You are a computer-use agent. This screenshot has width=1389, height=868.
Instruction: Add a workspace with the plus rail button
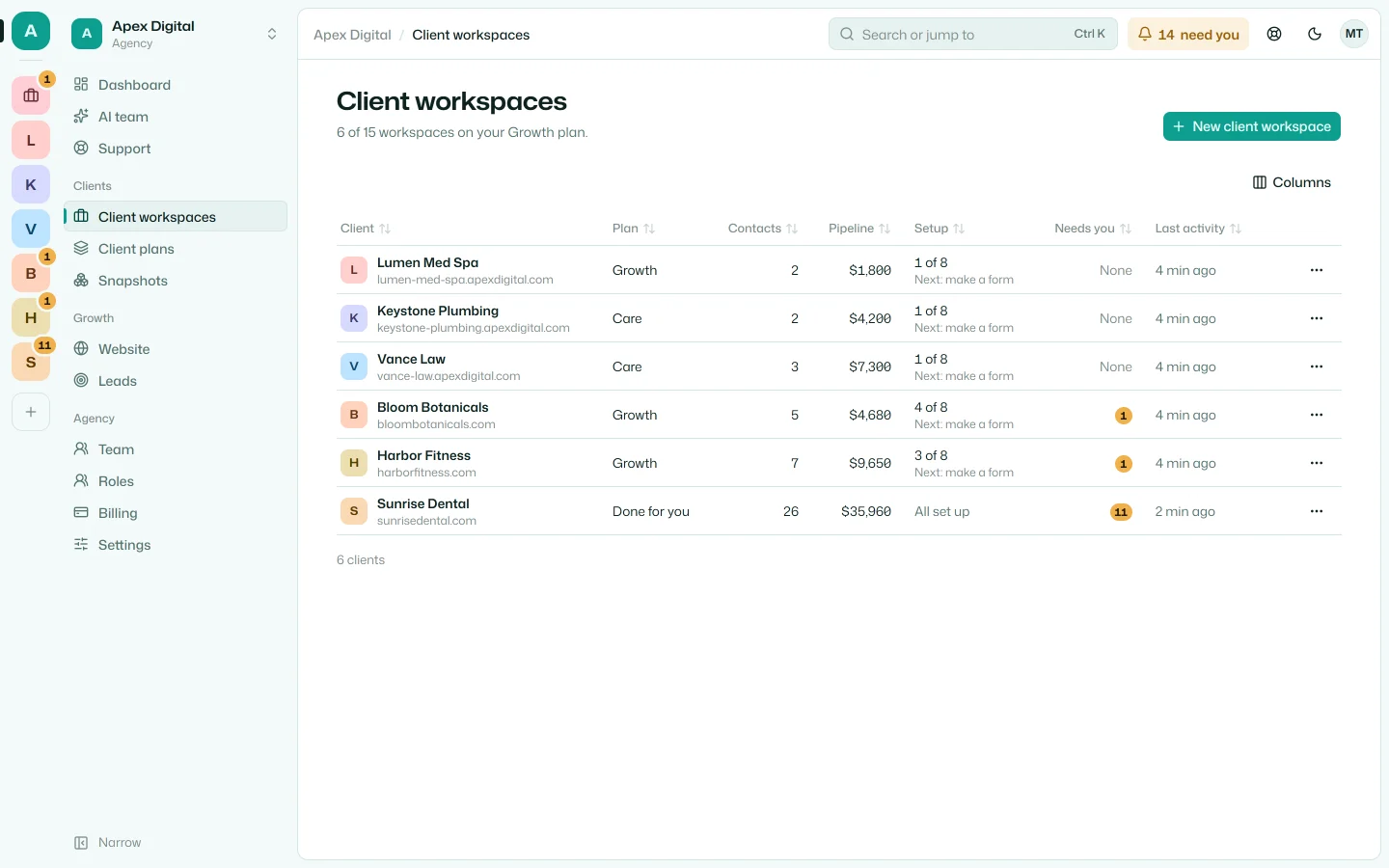pos(31,412)
